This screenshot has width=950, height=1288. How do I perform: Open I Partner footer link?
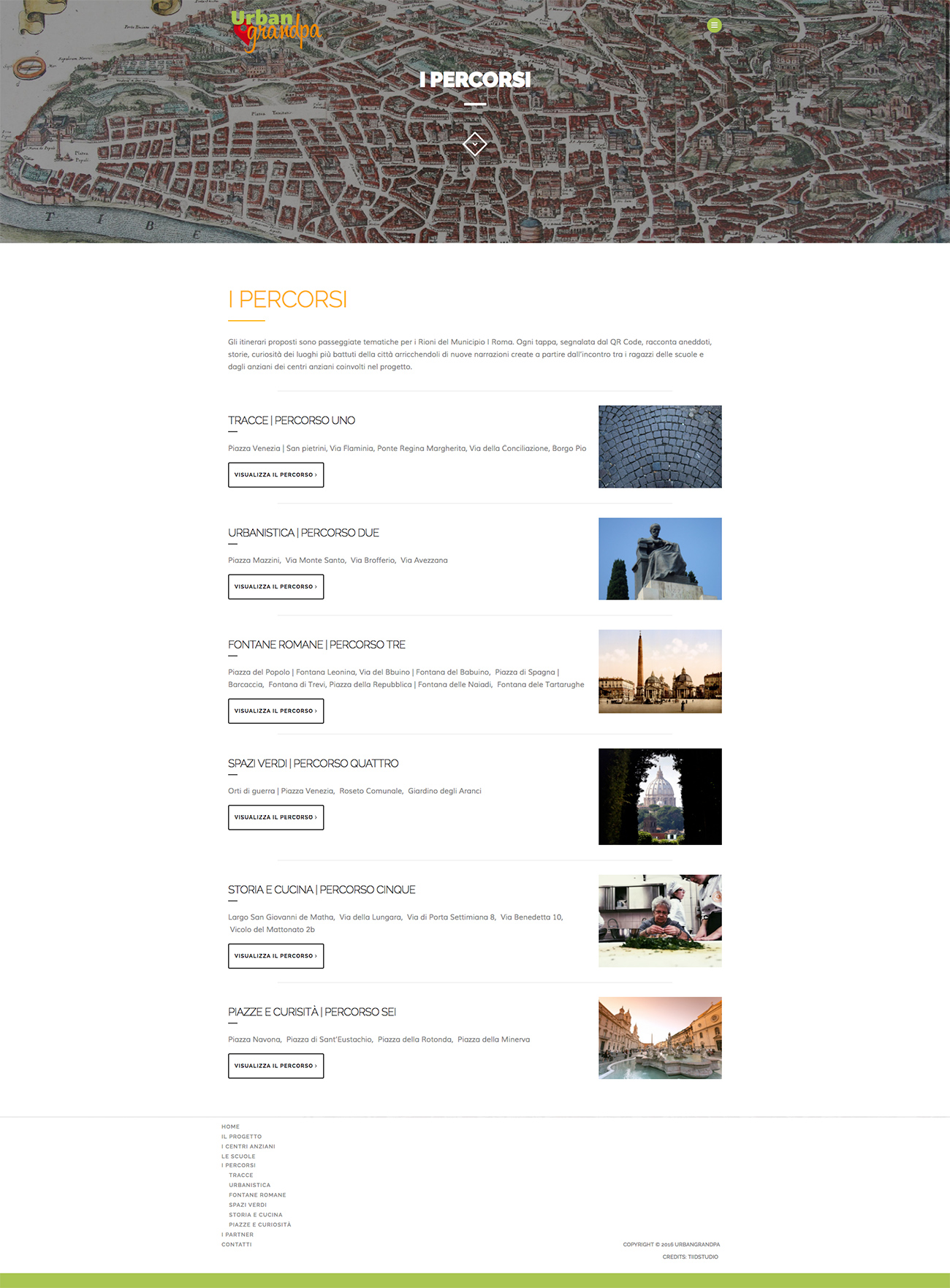pos(237,1235)
